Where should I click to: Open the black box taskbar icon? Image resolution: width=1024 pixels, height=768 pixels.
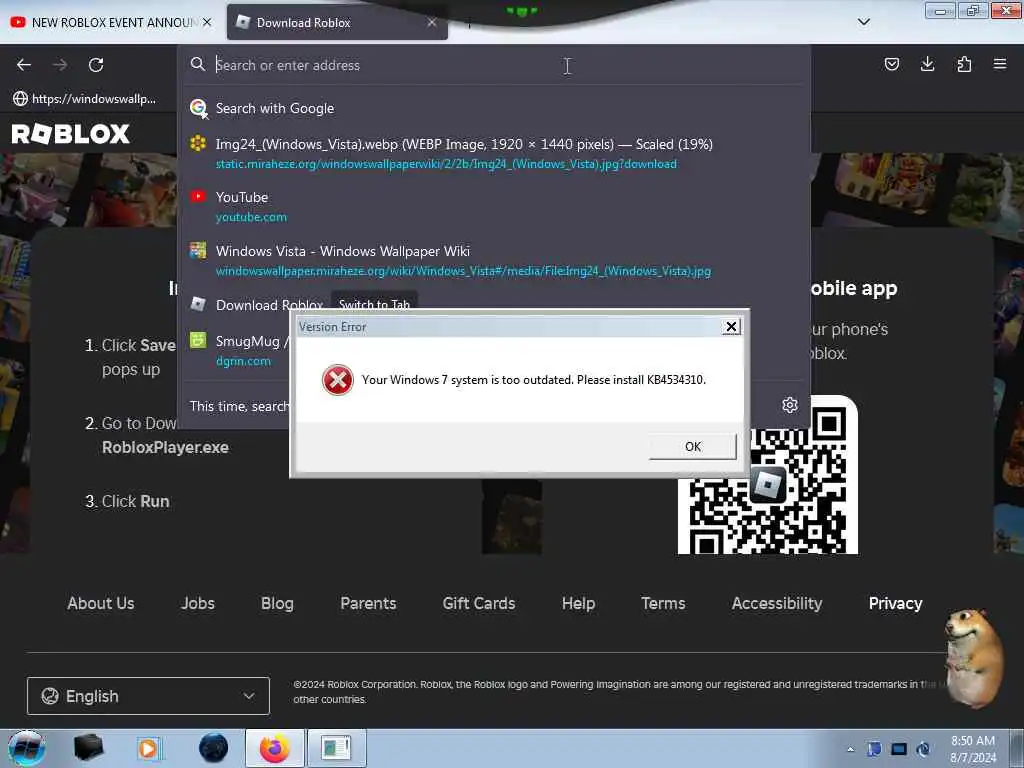pos(88,748)
